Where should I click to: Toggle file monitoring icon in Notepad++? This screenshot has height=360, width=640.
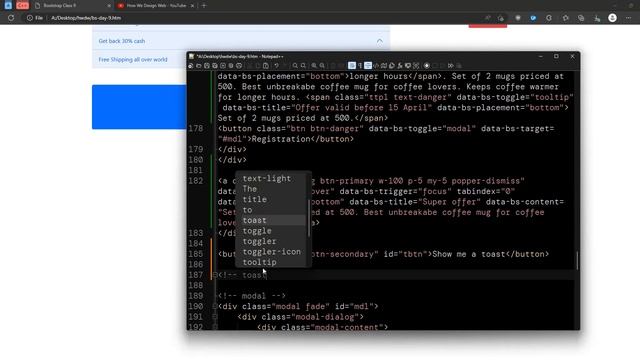(416, 66)
